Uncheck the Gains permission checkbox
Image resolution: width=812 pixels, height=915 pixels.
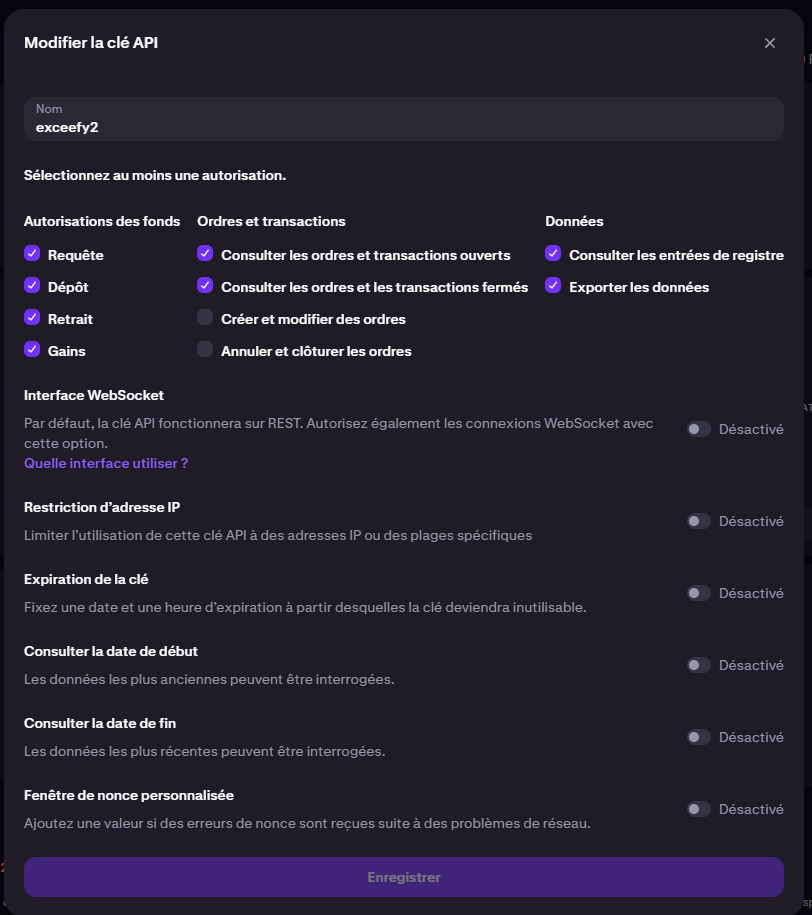coord(32,350)
